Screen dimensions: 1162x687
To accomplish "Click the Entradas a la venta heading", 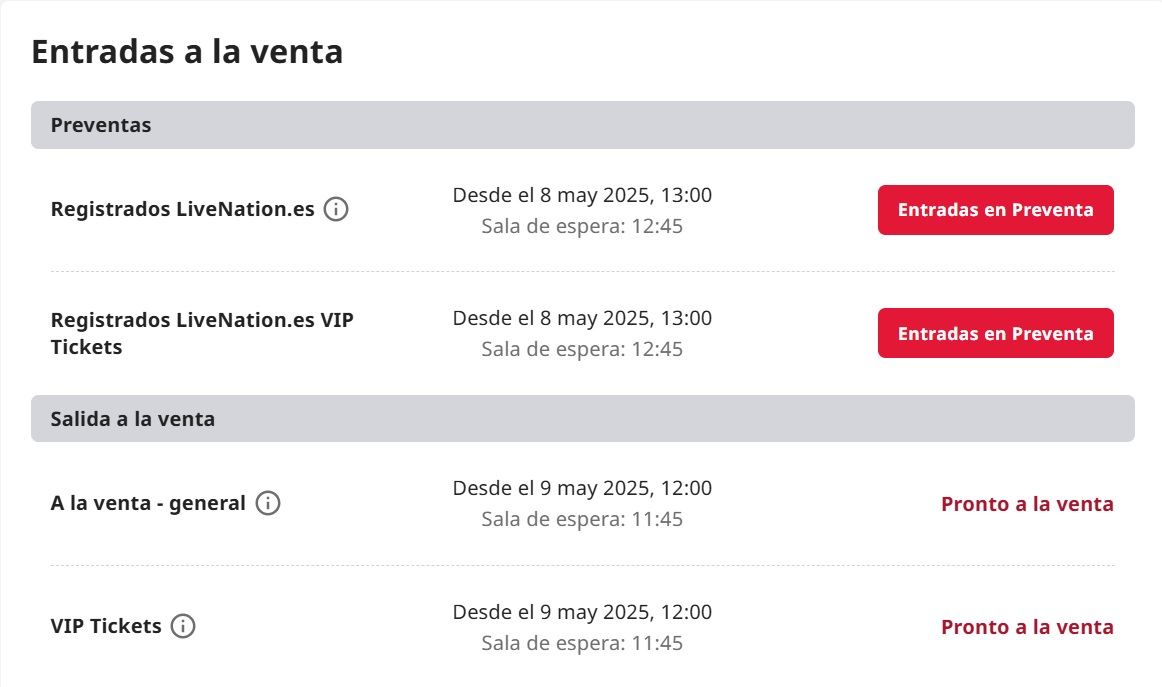I will (187, 52).
